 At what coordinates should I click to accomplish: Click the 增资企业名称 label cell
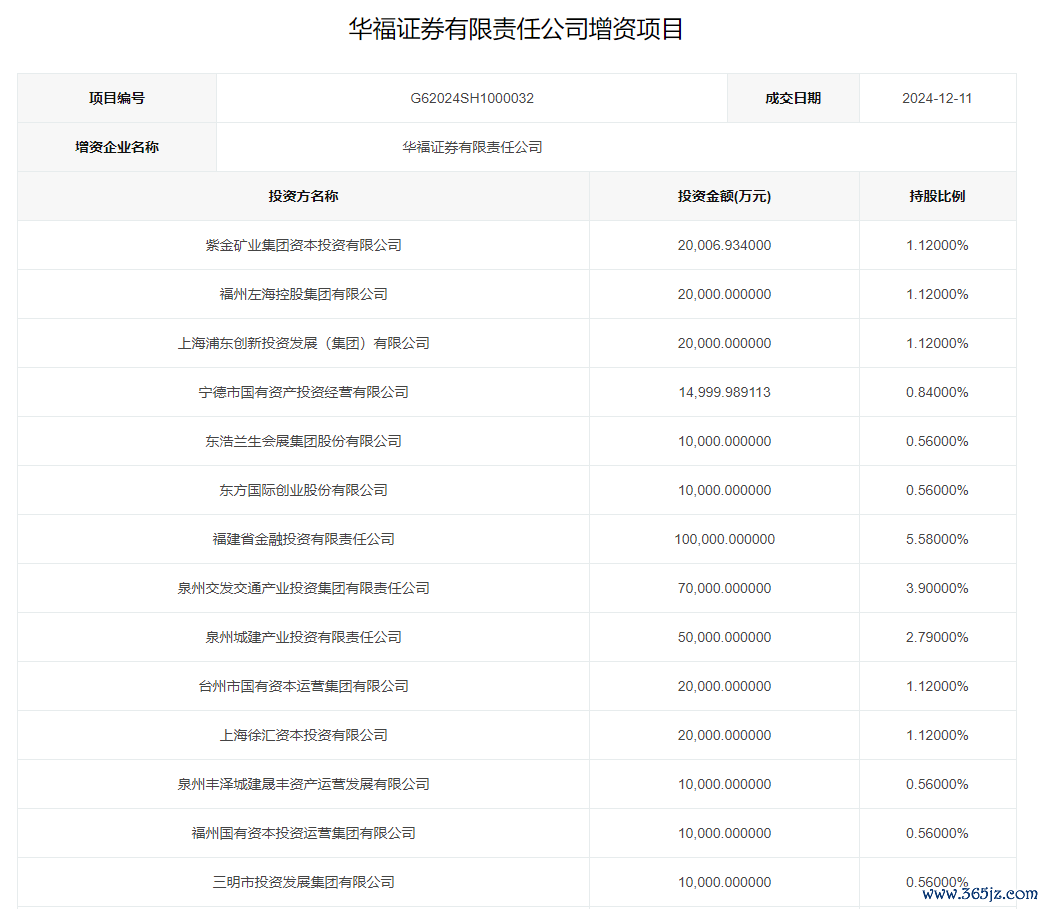pyautogui.click(x=117, y=147)
